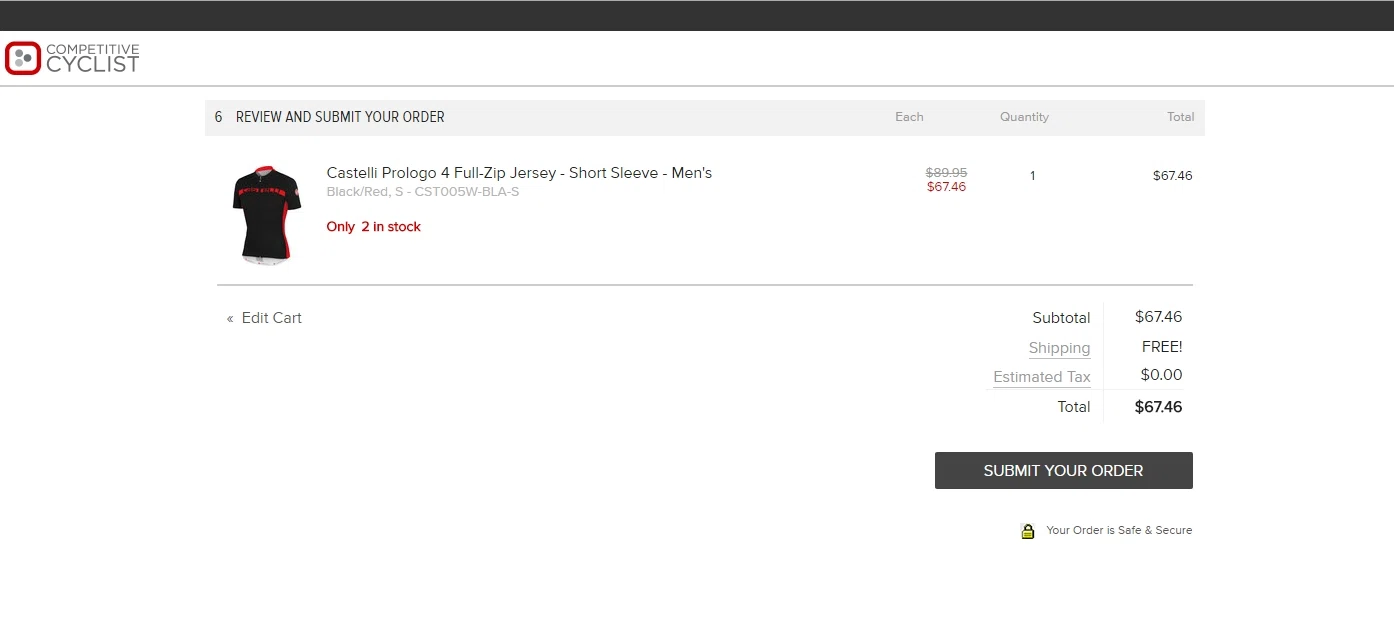
Task: Click the Estimated Tax link
Action: (1041, 377)
